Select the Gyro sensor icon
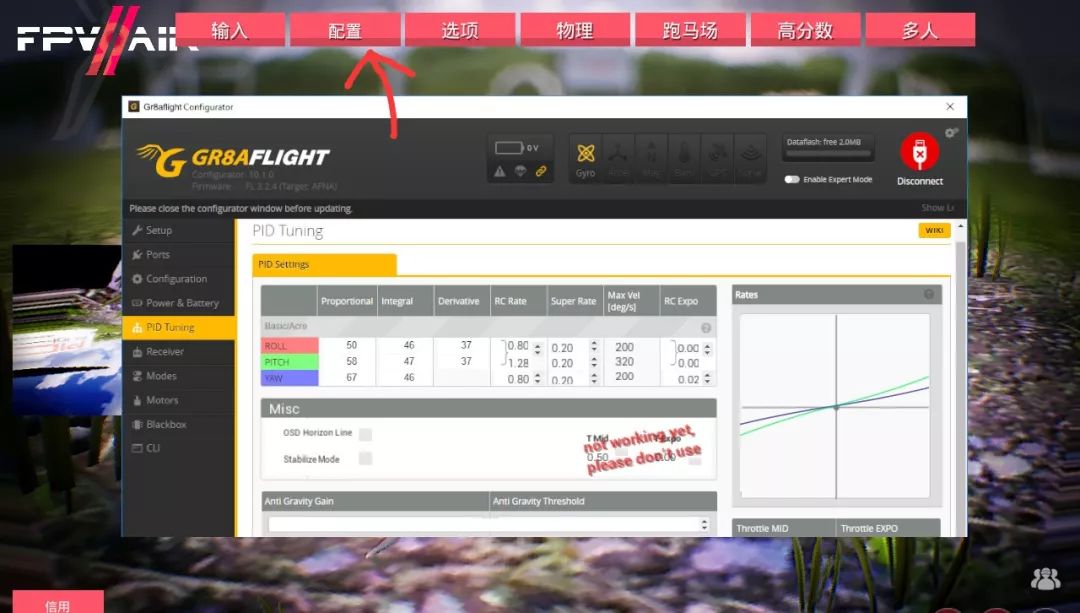Image resolution: width=1080 pixels, height=613 pixels. (x=586, y=154)
